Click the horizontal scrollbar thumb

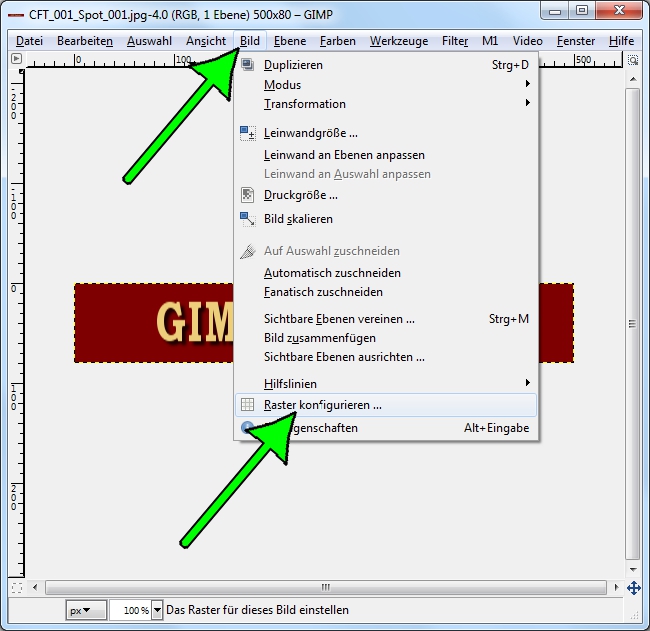326,587
